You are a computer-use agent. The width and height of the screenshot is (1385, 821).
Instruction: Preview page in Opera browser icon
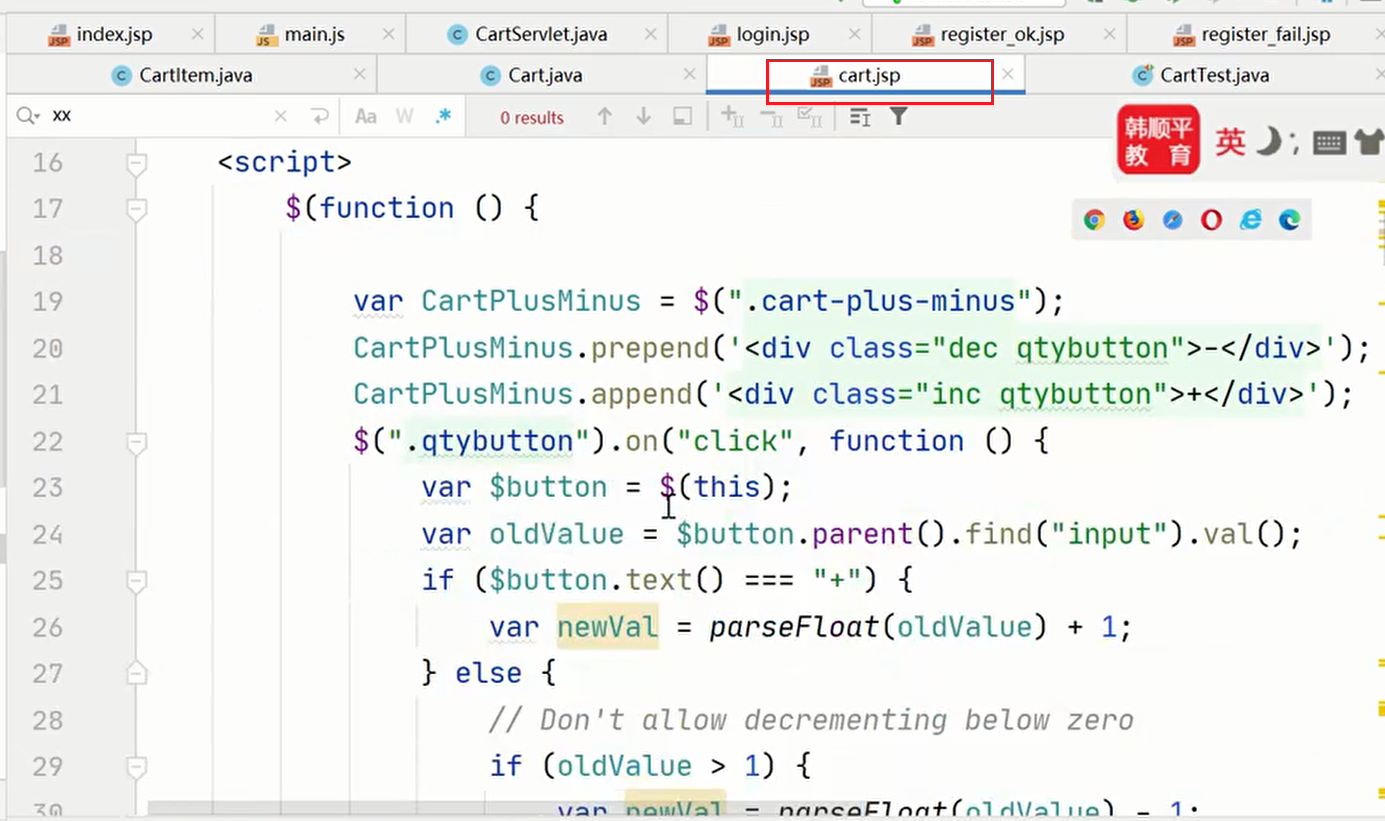[1211, 220]
